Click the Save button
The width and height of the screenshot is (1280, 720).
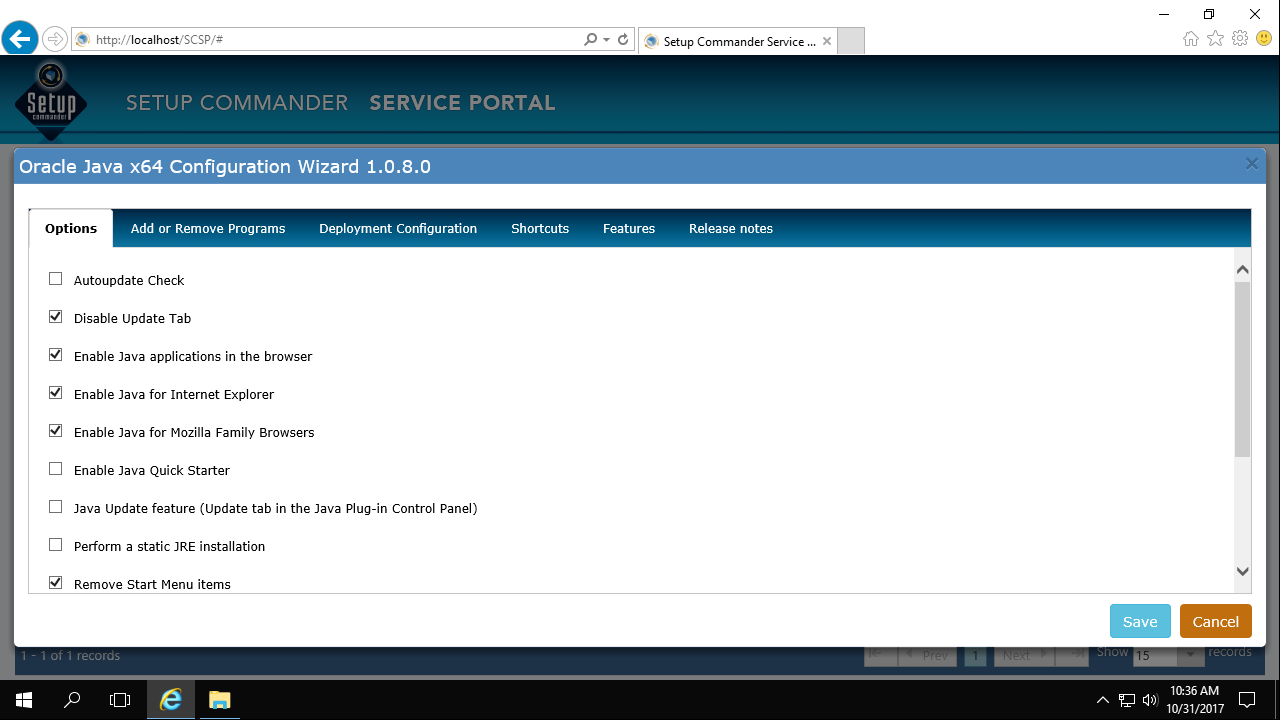pos(1140,621)
